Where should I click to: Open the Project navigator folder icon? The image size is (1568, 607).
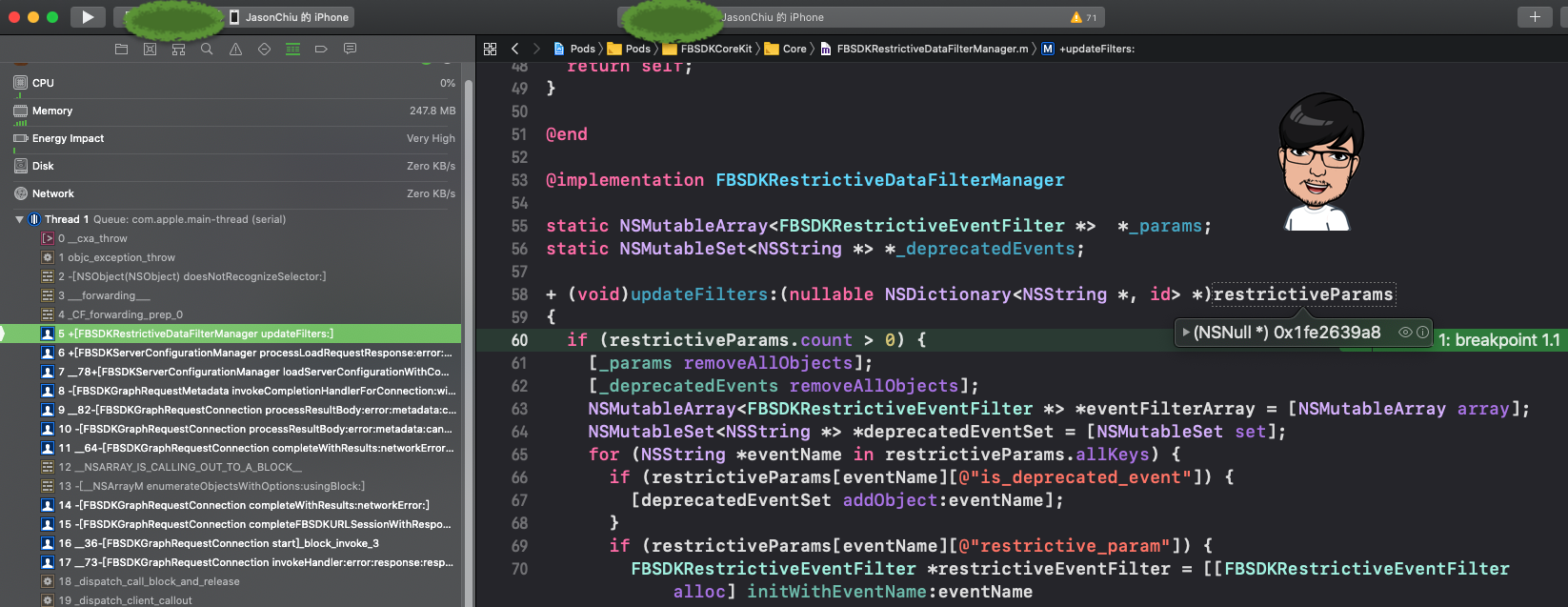tap(121, 49)
